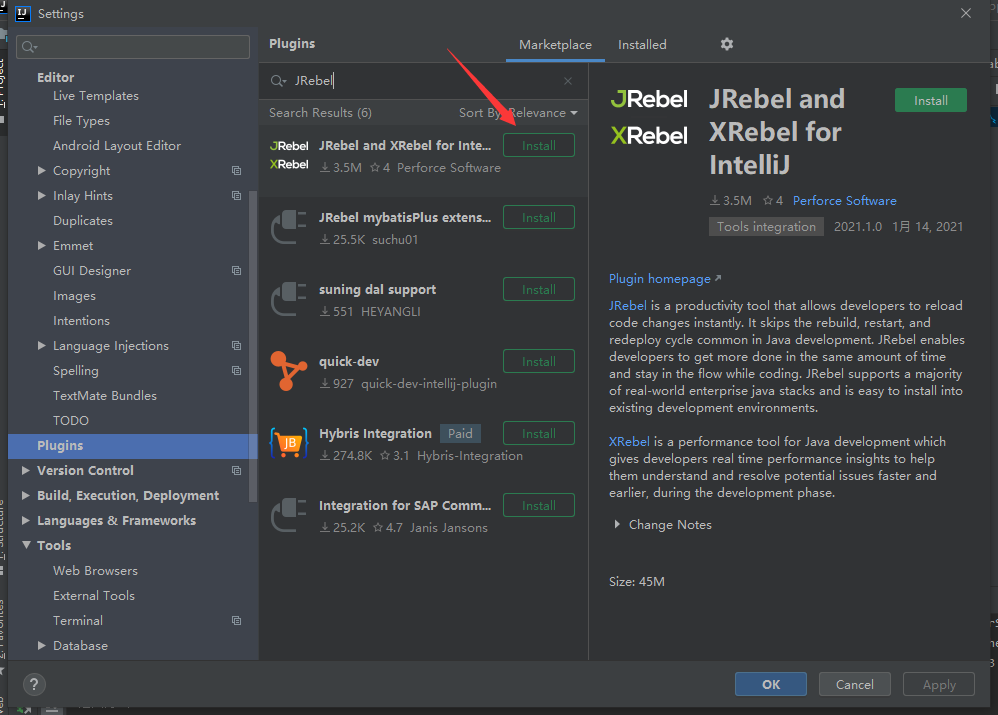Click the Apply button
Screen dimensions: 998x715
tap(939, 684)
